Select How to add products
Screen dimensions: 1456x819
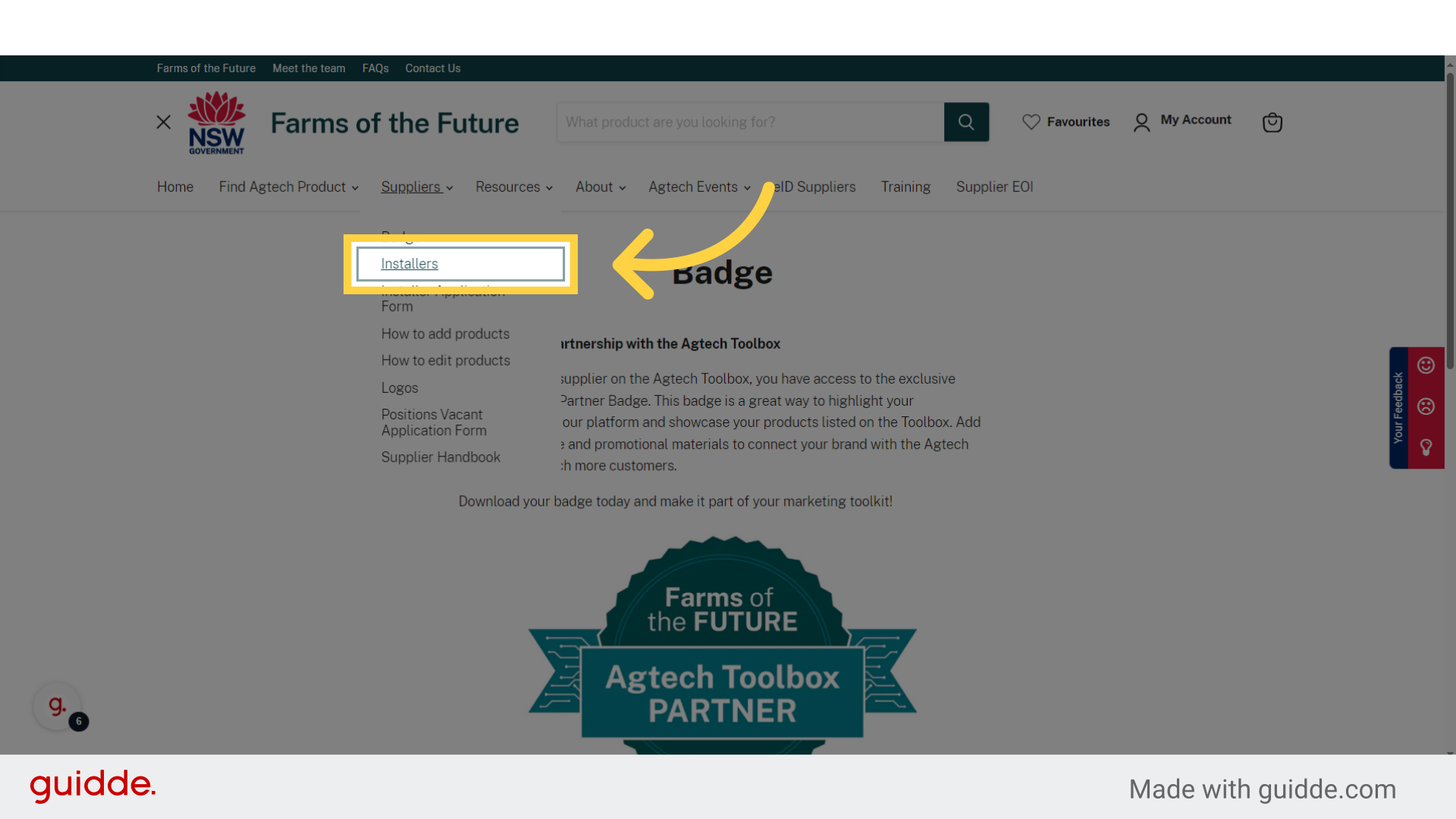point(445,334)
